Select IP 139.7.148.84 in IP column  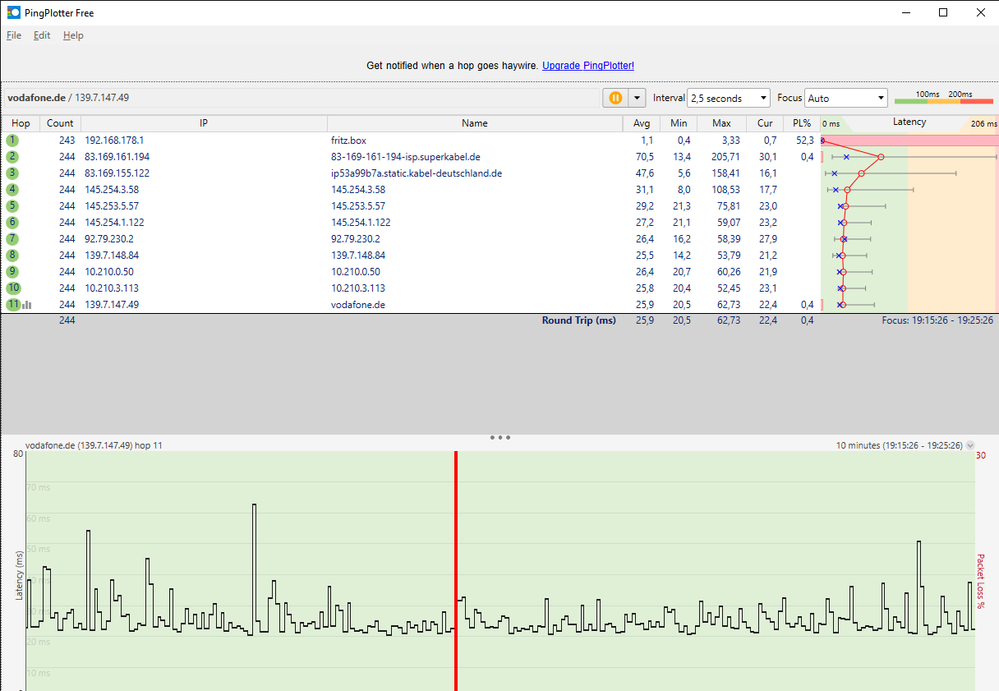(x=111, y=255)
